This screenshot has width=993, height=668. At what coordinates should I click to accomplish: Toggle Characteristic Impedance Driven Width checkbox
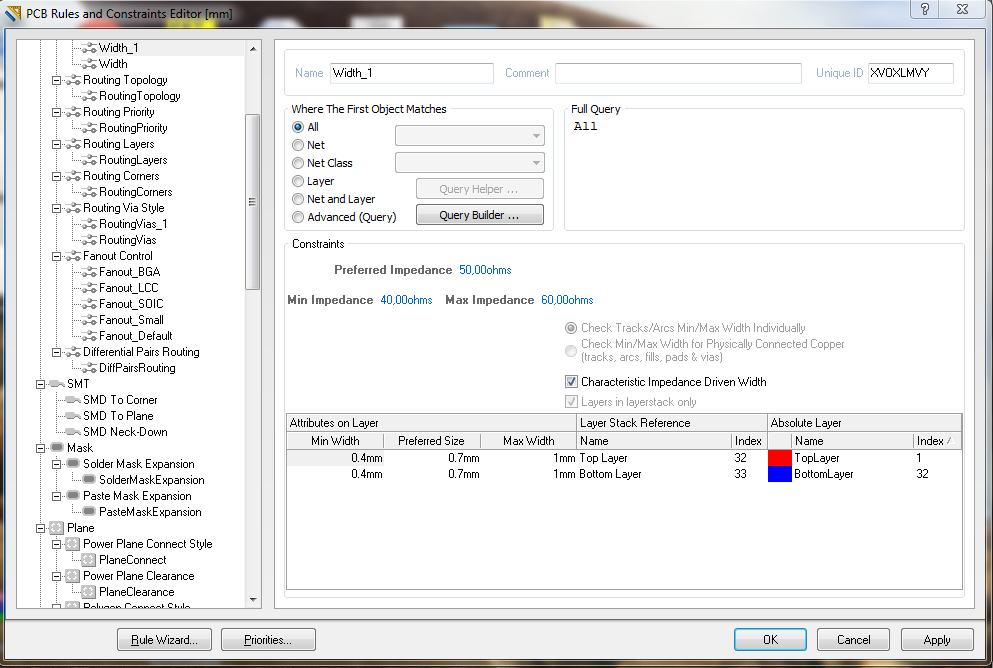571,382
